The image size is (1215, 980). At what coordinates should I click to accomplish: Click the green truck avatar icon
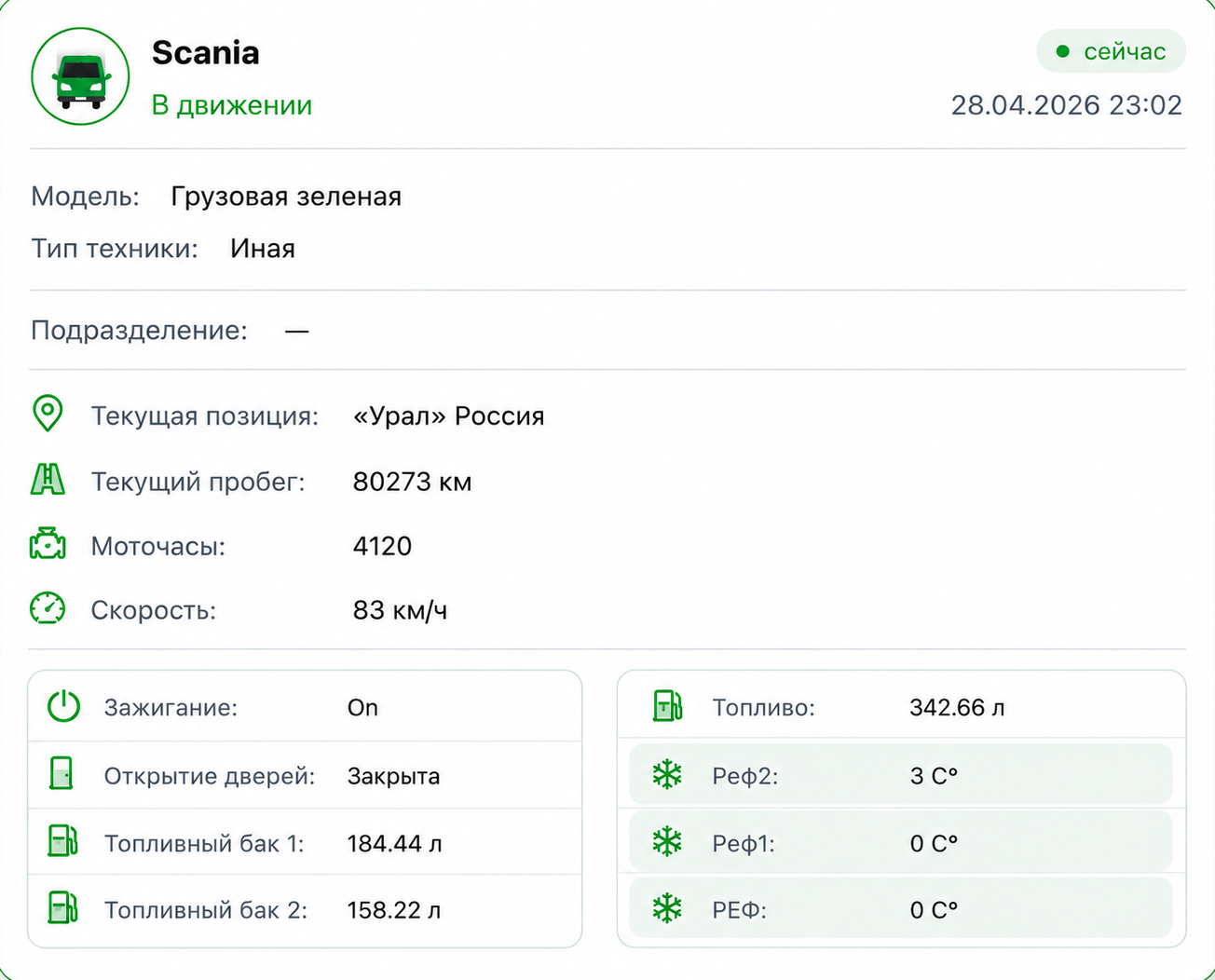80,76
